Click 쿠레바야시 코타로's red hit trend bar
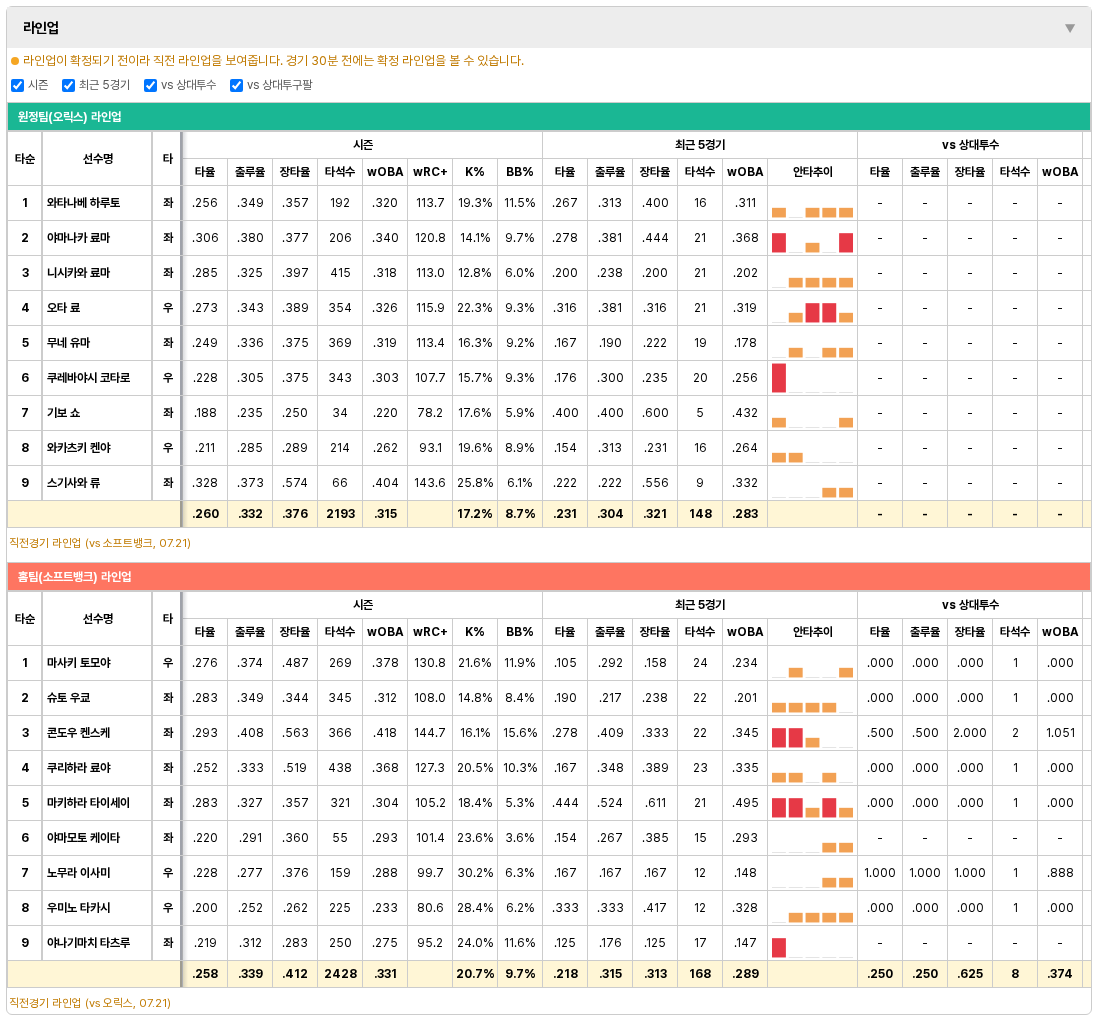This screenshot has width=1098, height=1021. (x=779, y=378)
